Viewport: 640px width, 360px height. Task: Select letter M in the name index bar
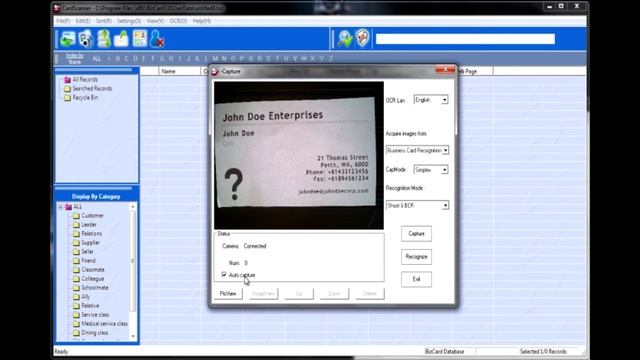pyautogui.click(x=215, y=59)
